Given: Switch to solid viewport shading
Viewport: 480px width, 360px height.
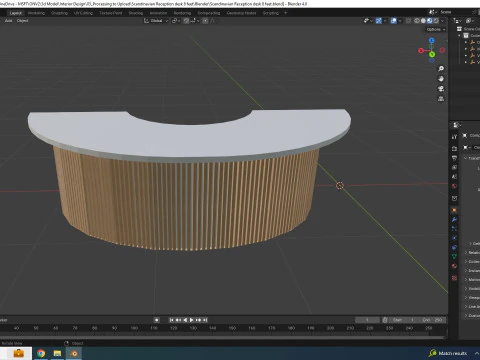Looking at the screenshot, I should click(423, 21).
